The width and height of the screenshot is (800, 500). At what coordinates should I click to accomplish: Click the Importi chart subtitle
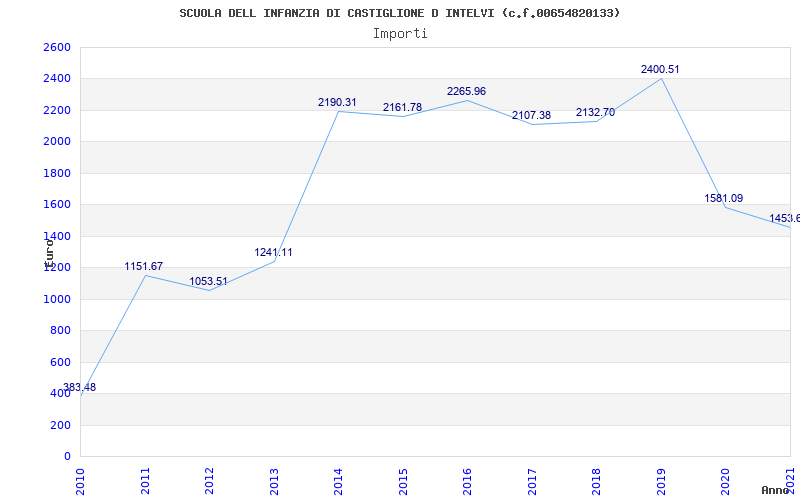tap(400, 34)
